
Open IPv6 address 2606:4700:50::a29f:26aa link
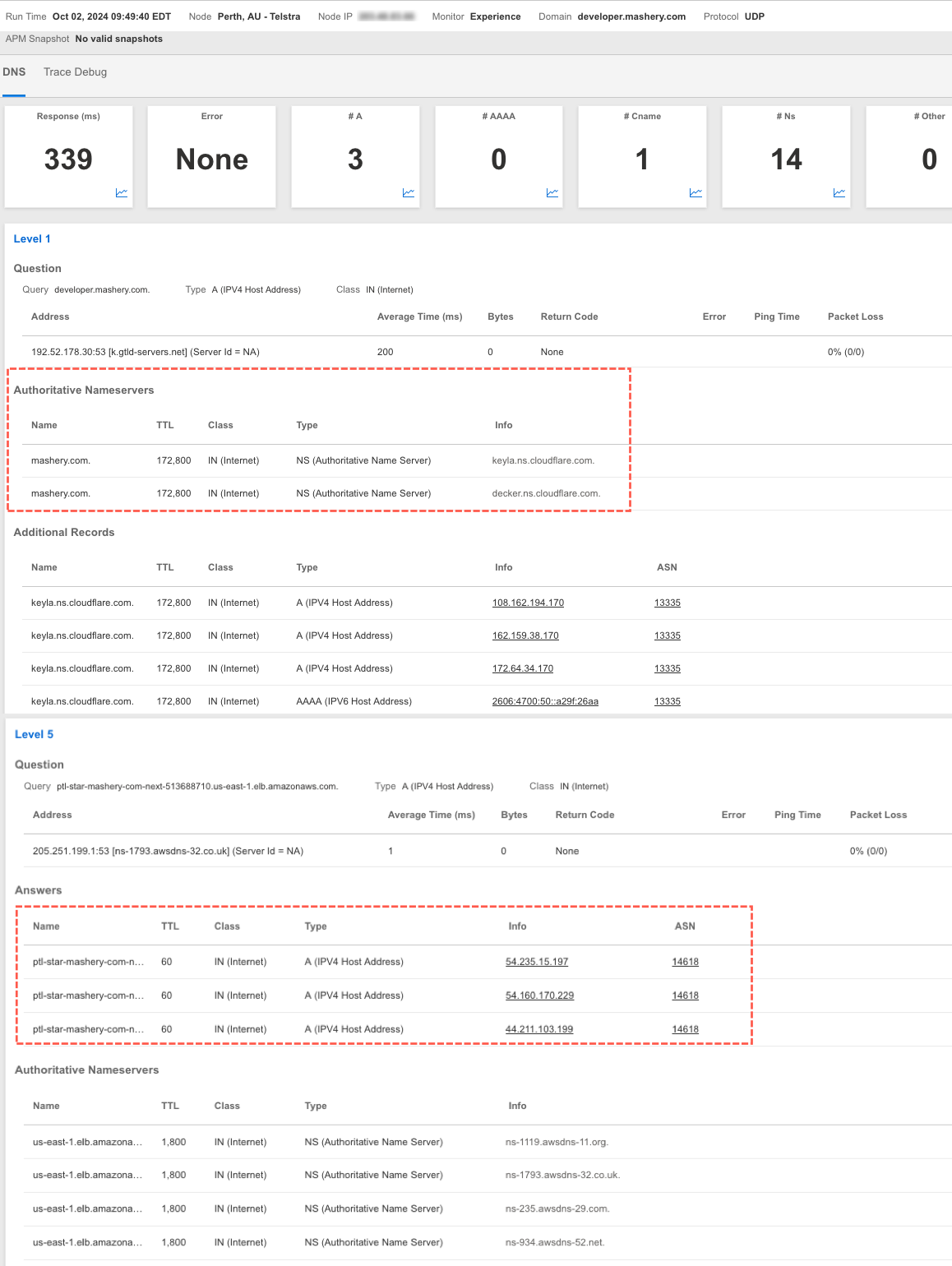point(545,702)
